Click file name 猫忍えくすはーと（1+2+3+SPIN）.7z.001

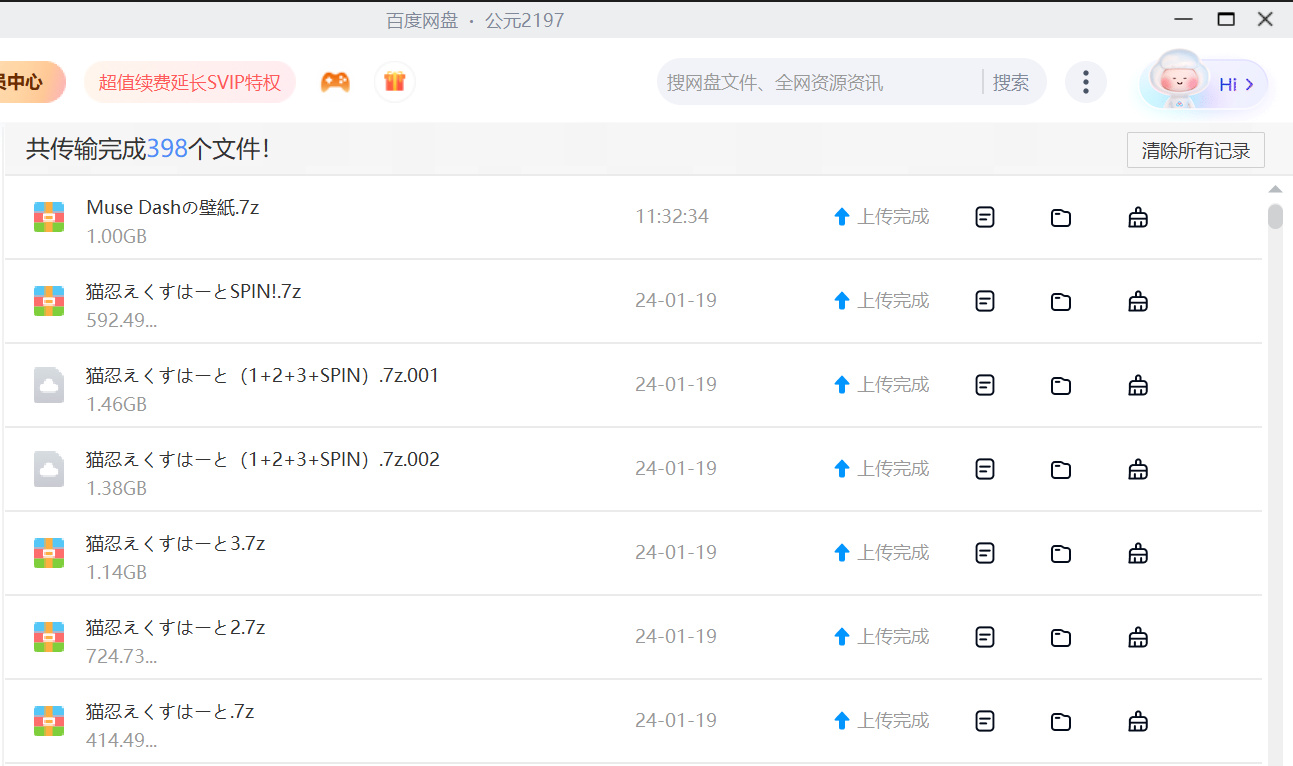point(263,375)
